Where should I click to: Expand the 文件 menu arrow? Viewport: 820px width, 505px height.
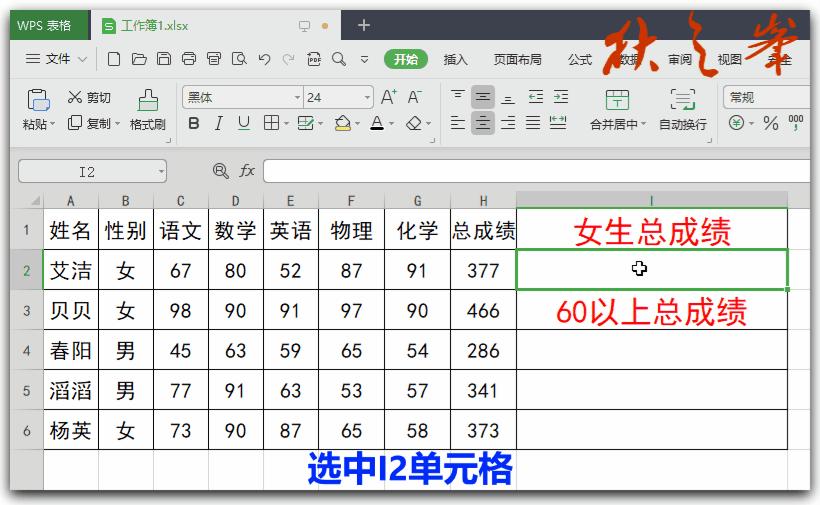click(x=82, y=59)
